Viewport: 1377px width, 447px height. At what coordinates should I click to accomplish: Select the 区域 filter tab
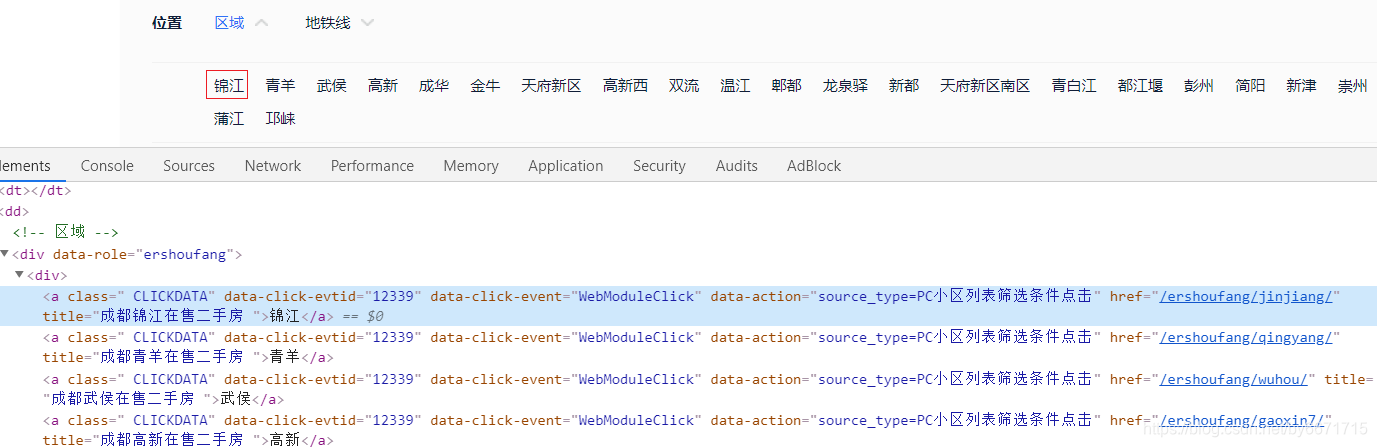[x=229, y=23]
